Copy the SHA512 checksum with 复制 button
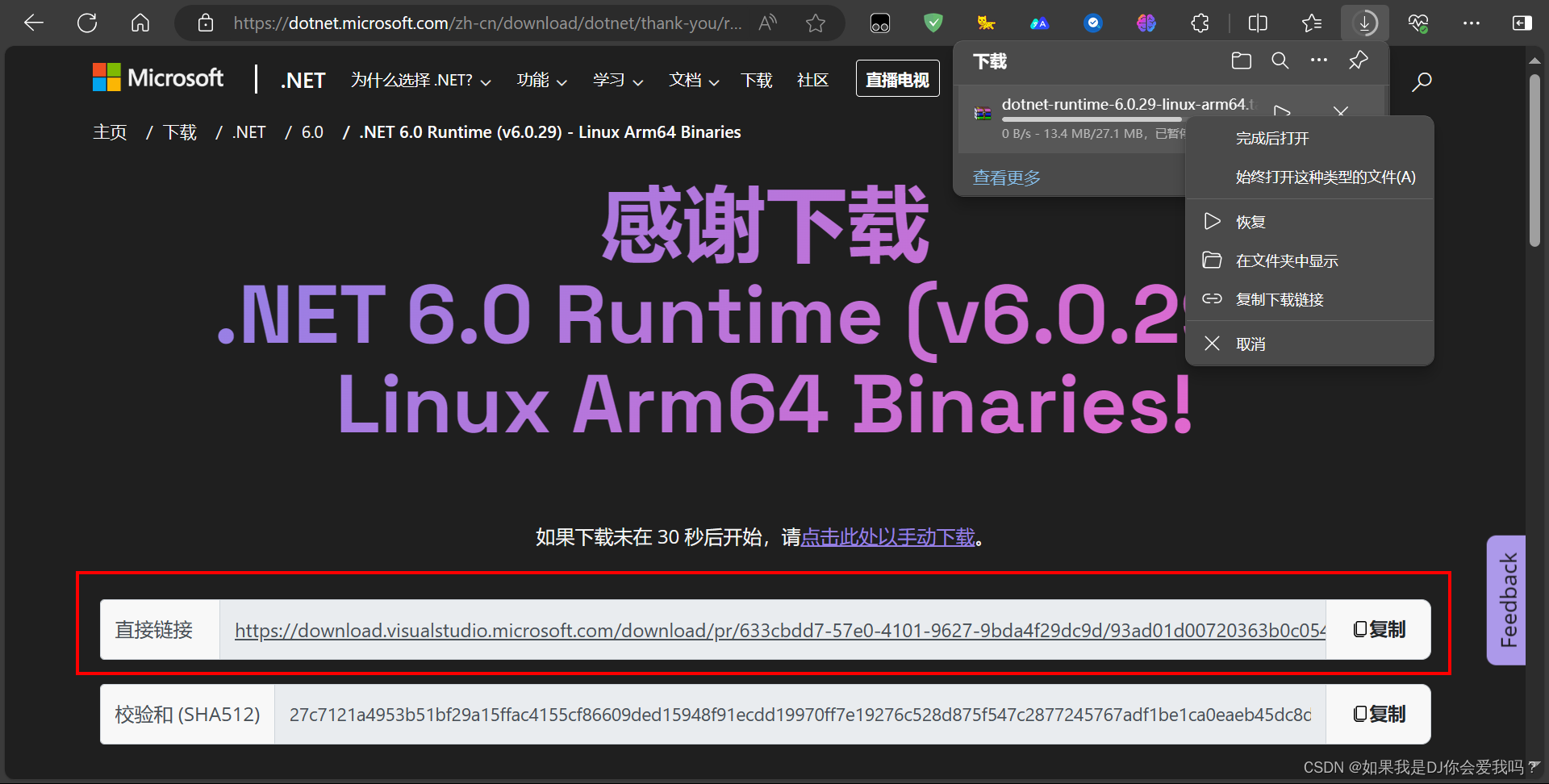Viewport: 1549px width, 784px height. click(1378, 714)
